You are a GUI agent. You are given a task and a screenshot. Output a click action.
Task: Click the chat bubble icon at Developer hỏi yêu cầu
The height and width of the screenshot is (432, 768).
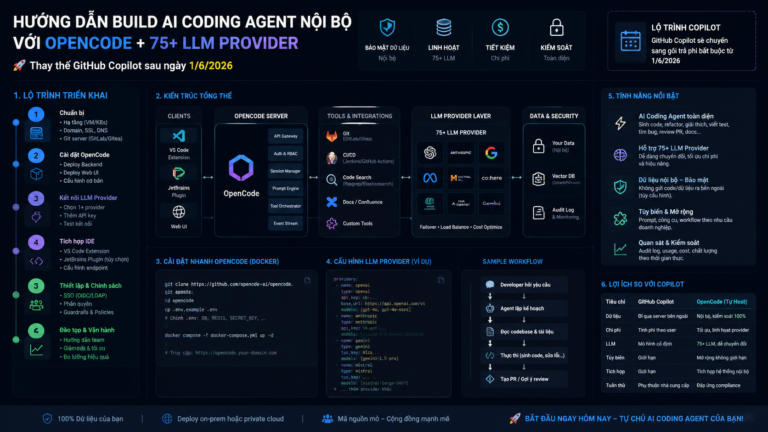point(490,285)
